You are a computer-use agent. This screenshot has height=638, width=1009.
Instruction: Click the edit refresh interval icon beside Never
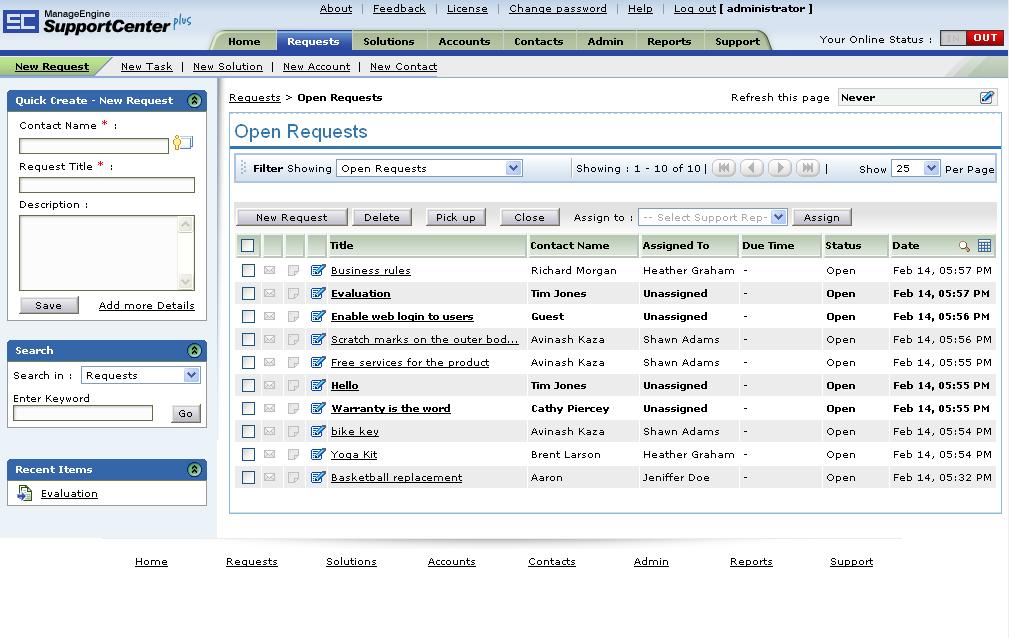point(987,97)
